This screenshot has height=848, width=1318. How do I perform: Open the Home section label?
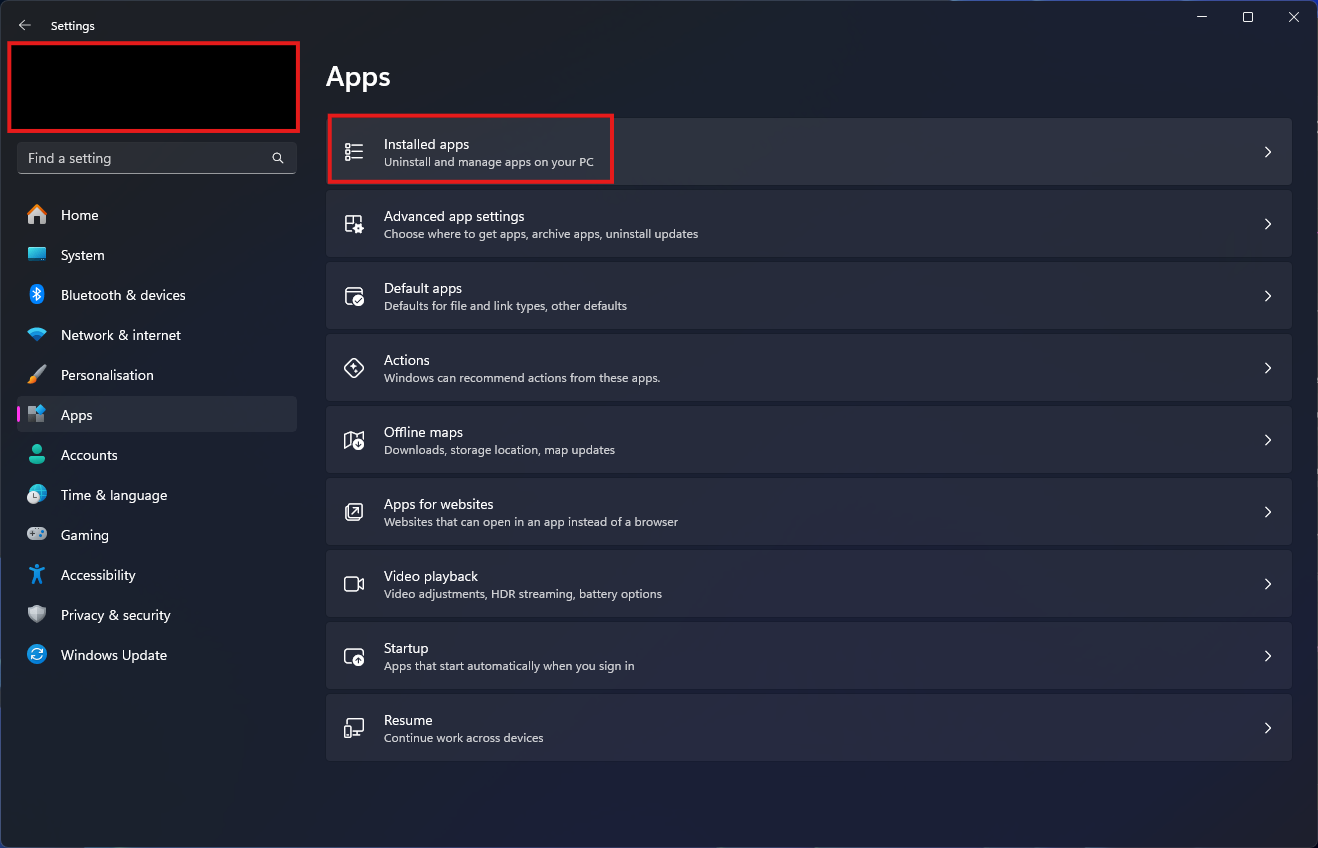coord(80,215)
